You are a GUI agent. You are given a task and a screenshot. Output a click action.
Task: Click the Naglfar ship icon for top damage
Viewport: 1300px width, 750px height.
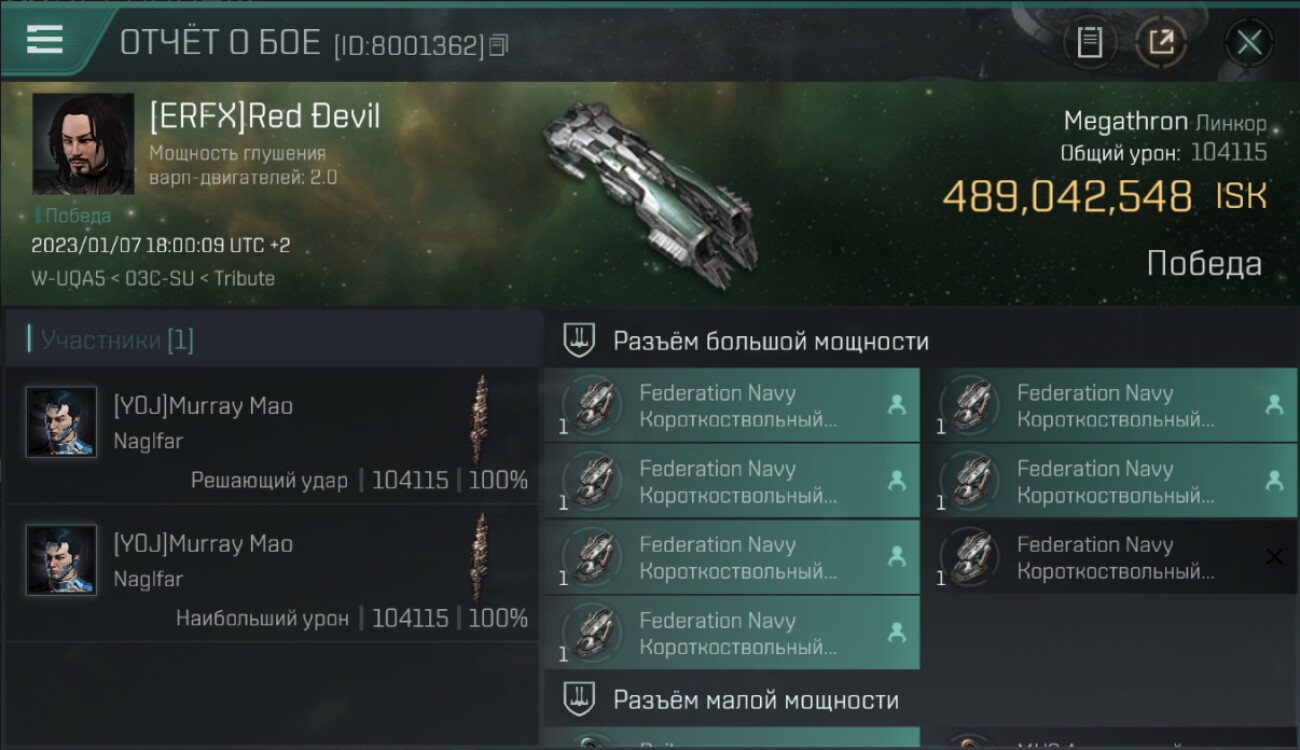tap(481, 558)
